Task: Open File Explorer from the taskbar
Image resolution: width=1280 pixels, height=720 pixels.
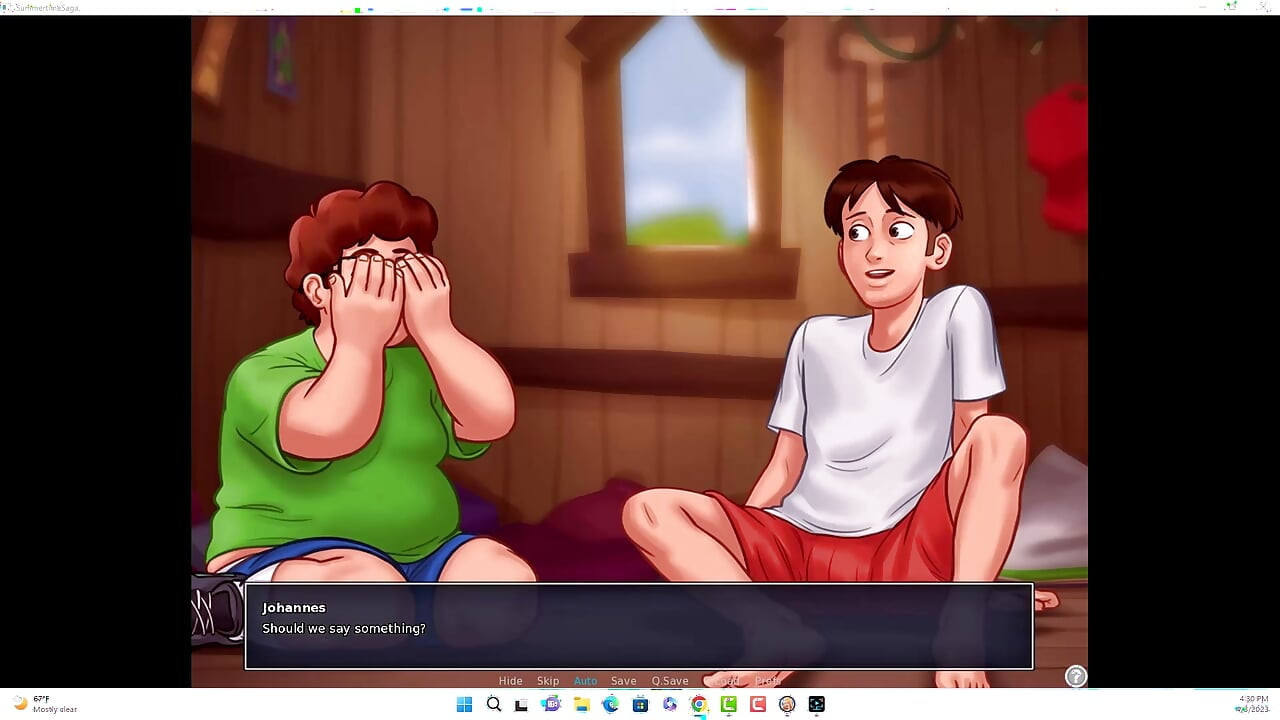Action: (x=581, y=704)
